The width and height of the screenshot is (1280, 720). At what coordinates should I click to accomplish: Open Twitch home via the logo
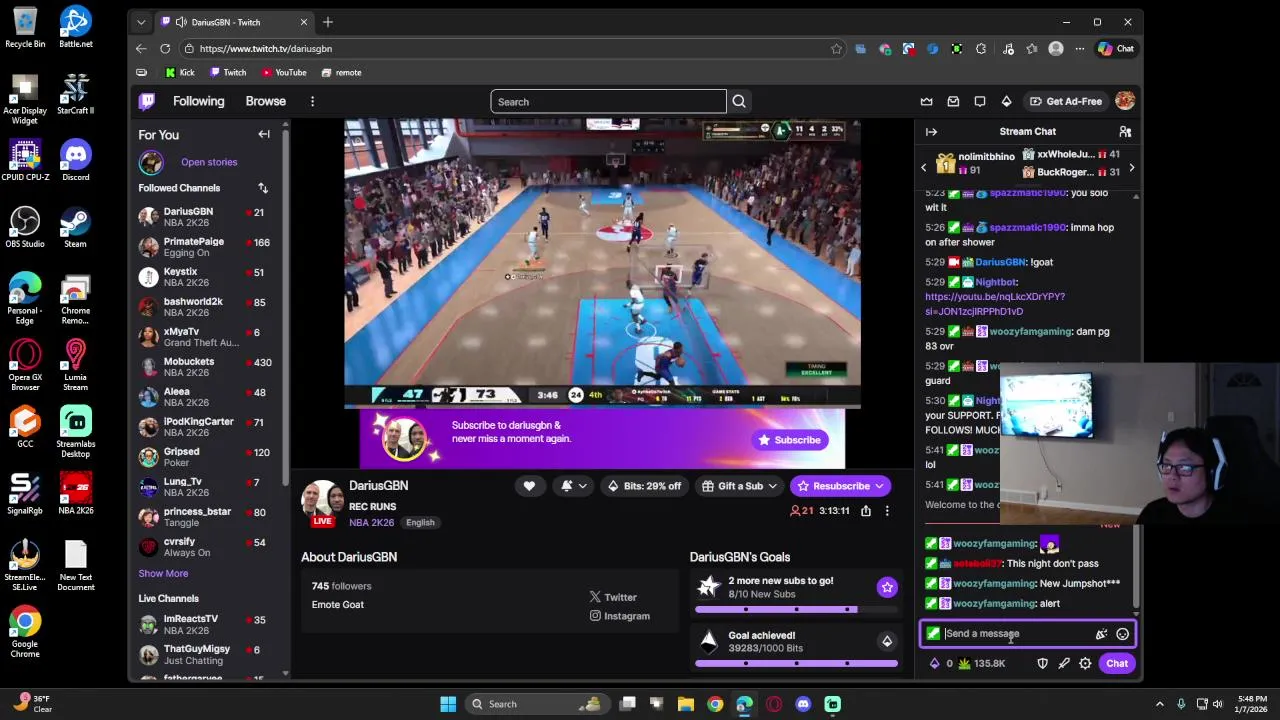point(147,101)
